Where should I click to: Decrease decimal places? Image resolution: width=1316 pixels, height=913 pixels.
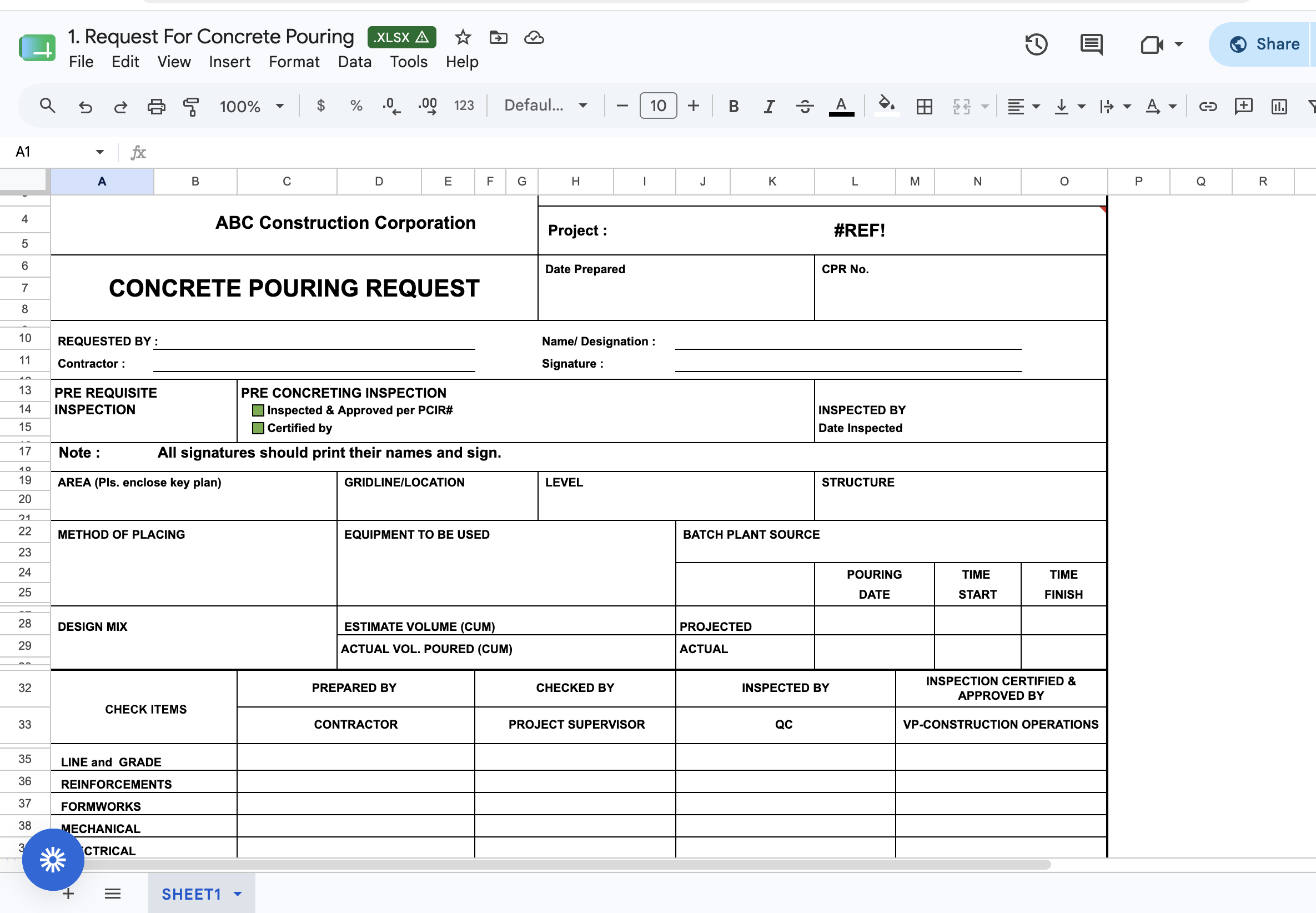[392, 106]
